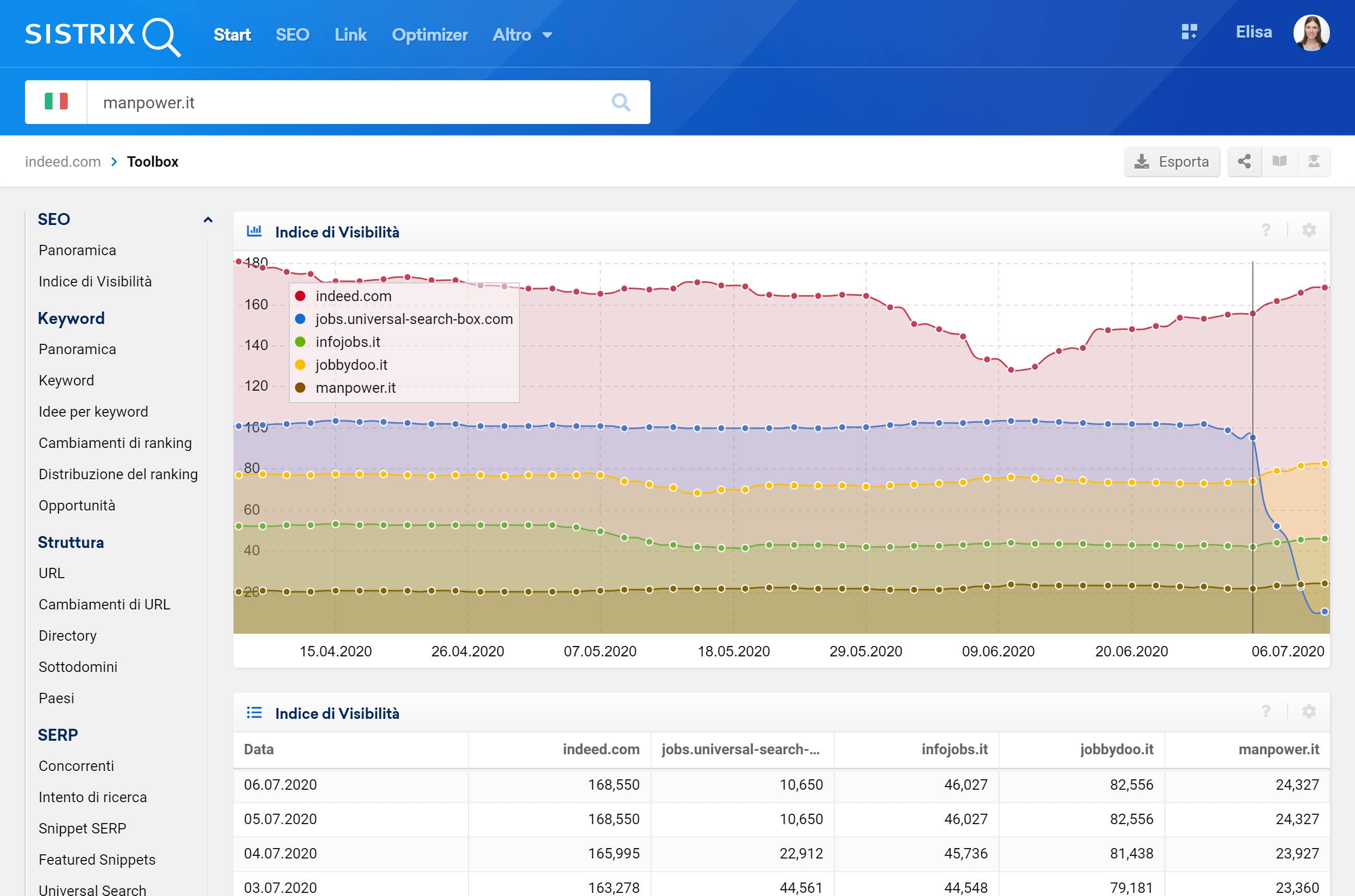Click the share icon in toolbar

[x=1244, y=161]
